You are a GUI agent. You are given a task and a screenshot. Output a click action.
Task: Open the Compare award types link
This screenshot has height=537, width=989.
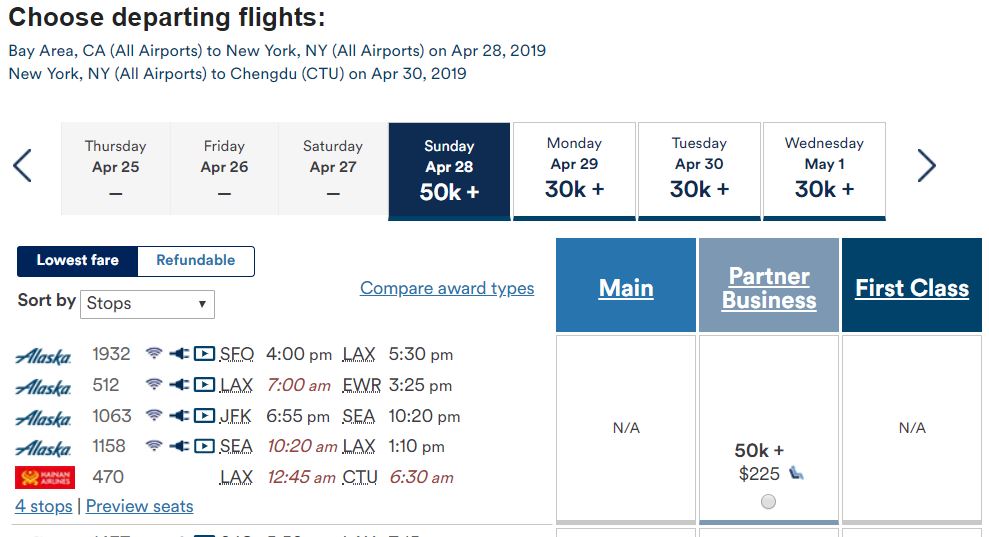click(447, 288)
